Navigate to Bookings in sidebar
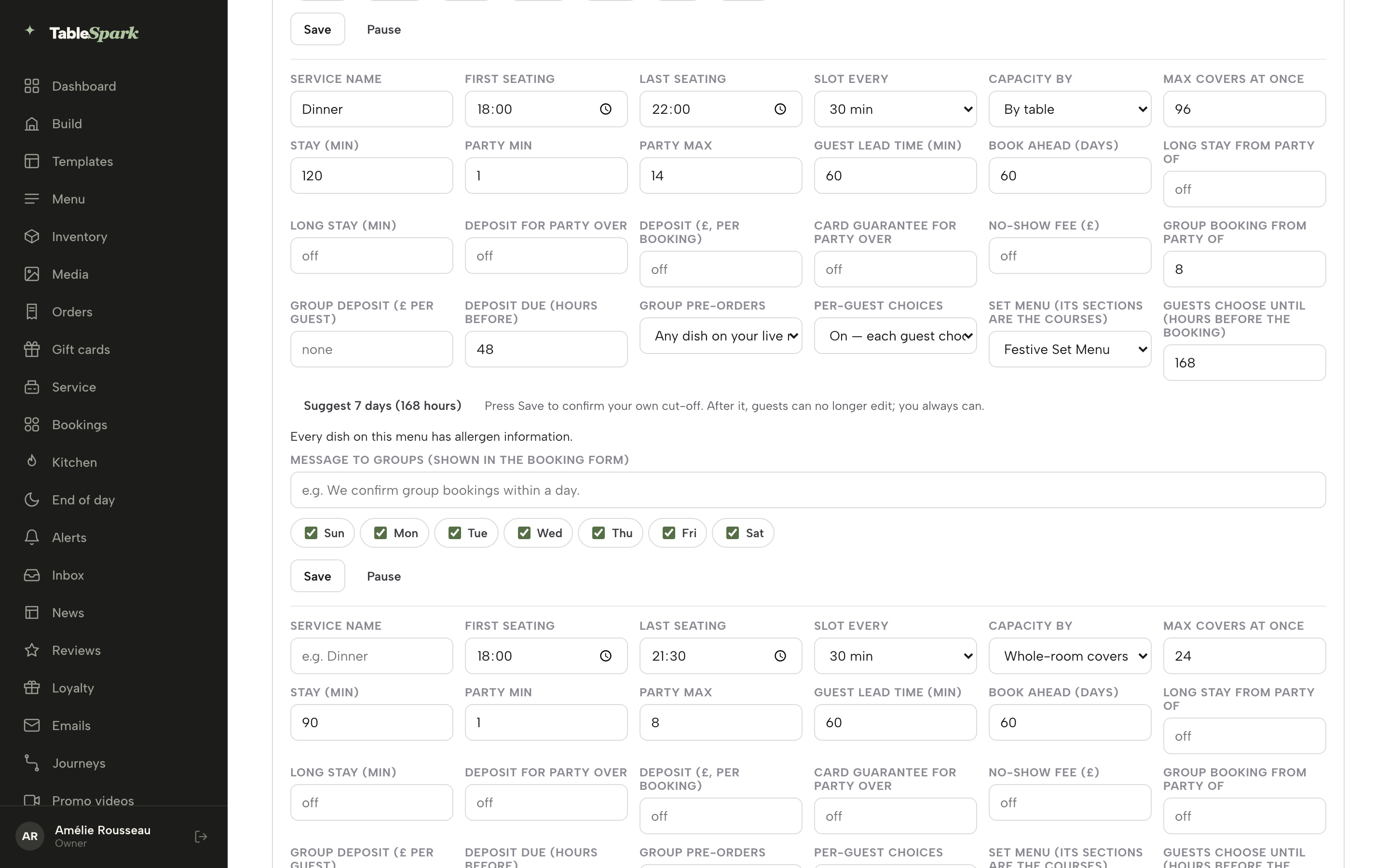Viewport: 1389px width, 868px height. tap(79, 424)
